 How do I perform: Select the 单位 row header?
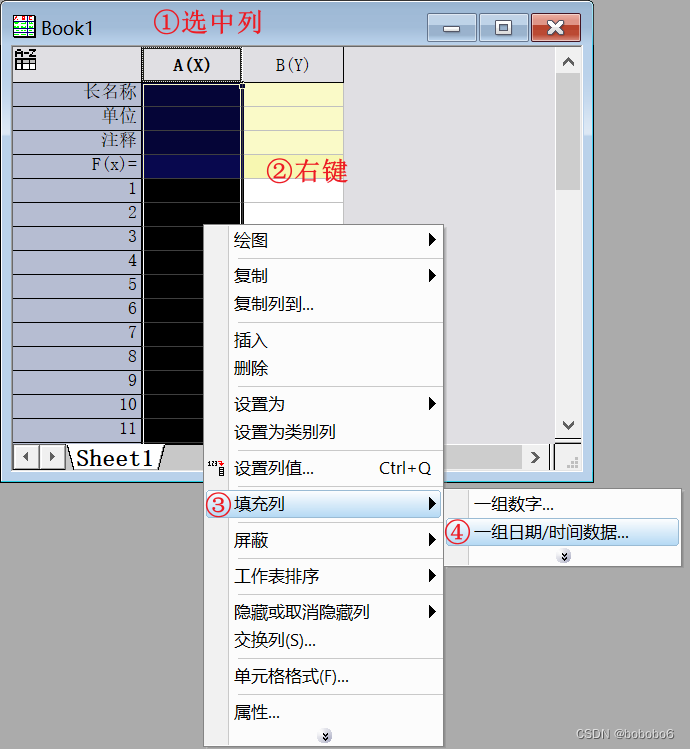(x=76, y=118)
